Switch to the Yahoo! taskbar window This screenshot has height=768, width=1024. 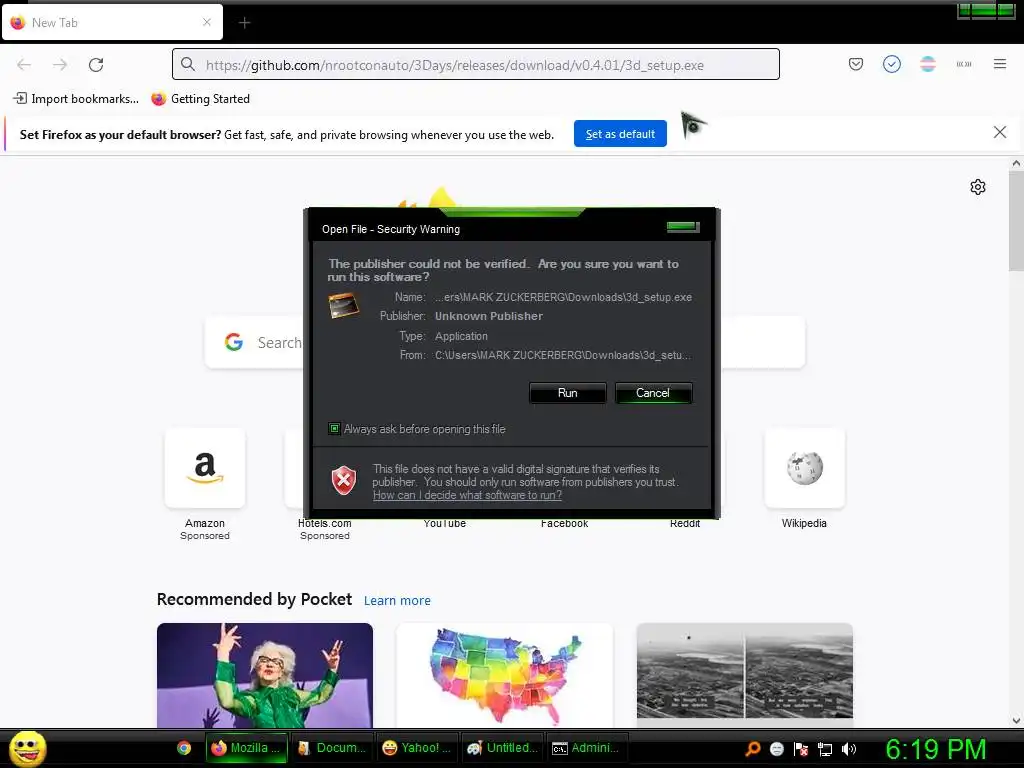pyautogui.click(x=417, y=748)
